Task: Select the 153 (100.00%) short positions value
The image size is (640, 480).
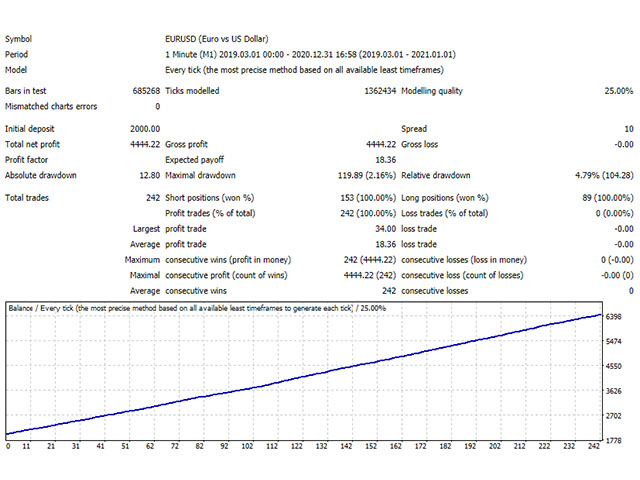Action: click(x=368, y=198)
